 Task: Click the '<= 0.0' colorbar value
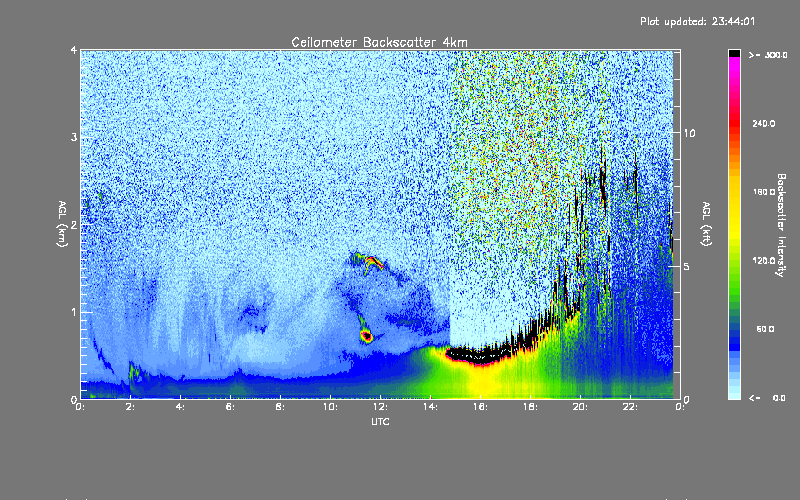click(768, 397)
